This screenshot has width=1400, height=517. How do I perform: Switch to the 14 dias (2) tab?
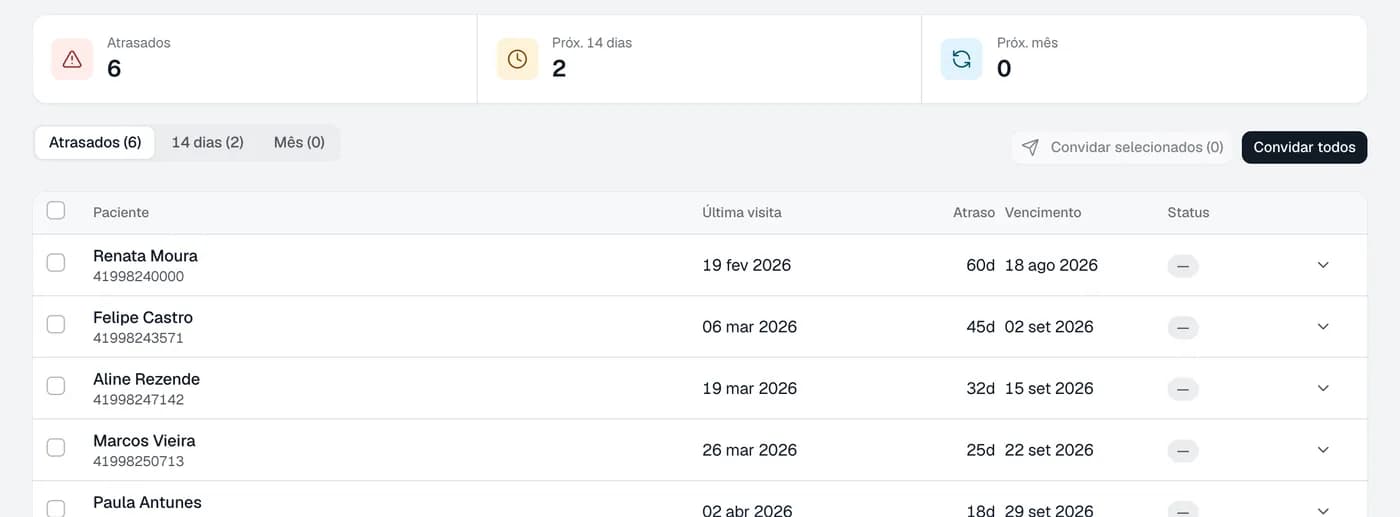208,142
